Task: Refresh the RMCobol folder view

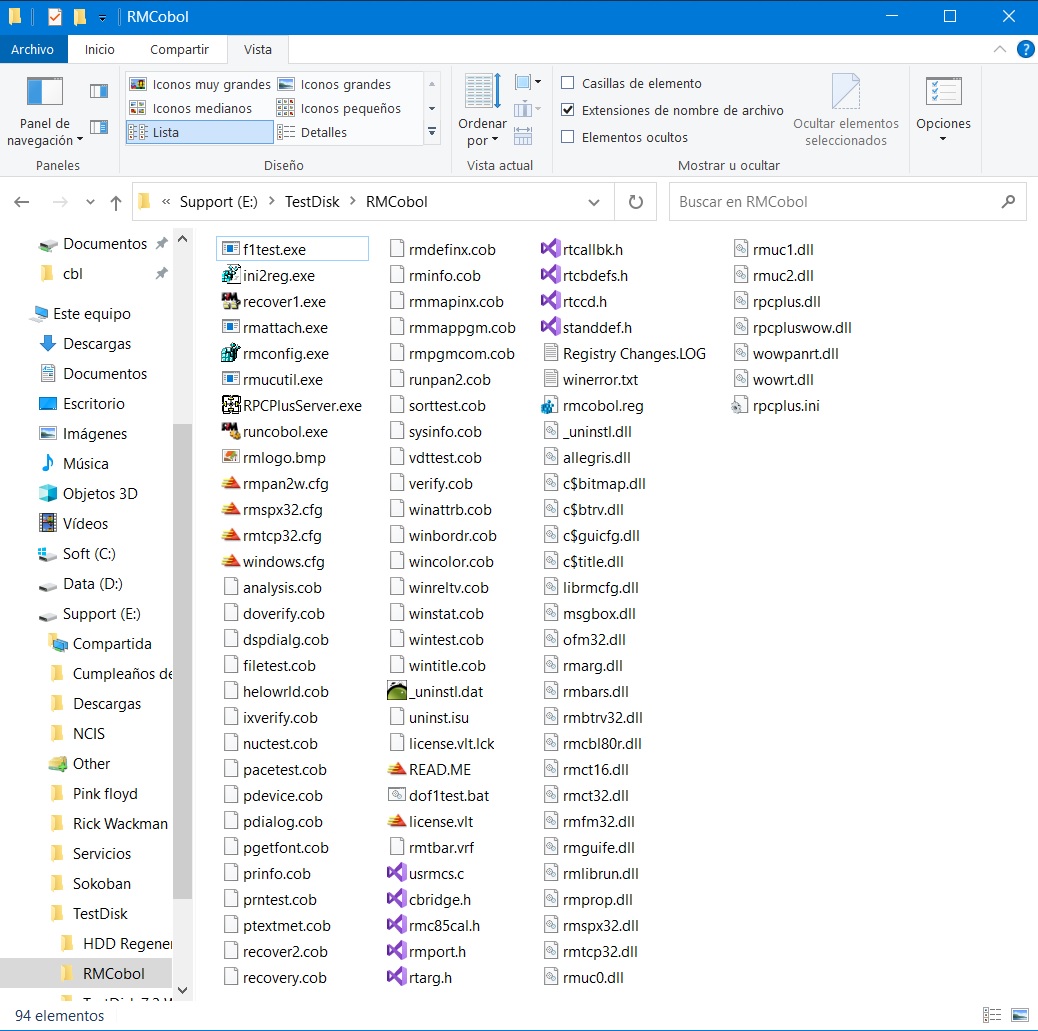Action: point(636,202)
